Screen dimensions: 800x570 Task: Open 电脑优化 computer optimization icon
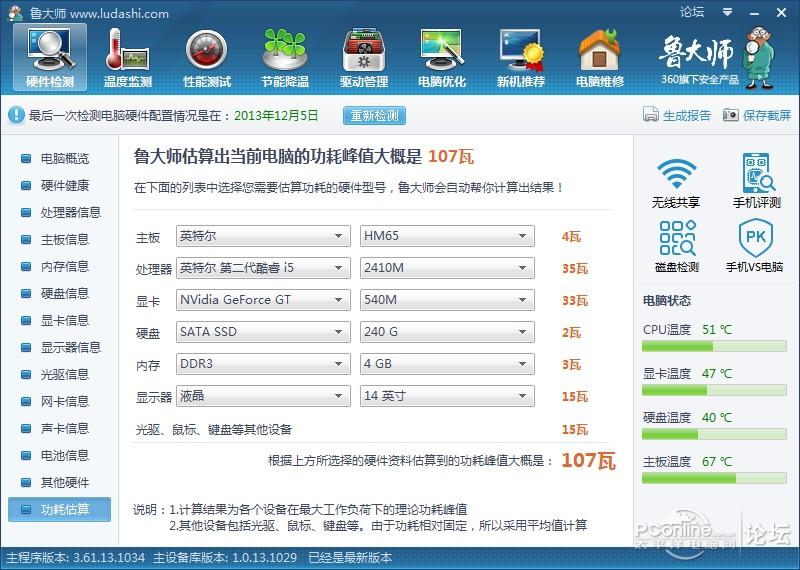(x=442, y=57)
